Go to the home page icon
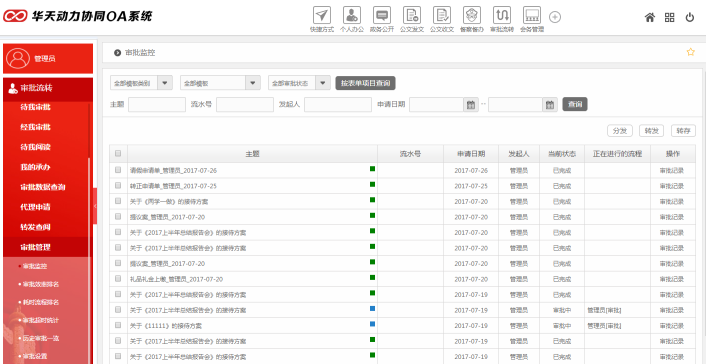Screen dimensions: 706x364 [649, 18]
